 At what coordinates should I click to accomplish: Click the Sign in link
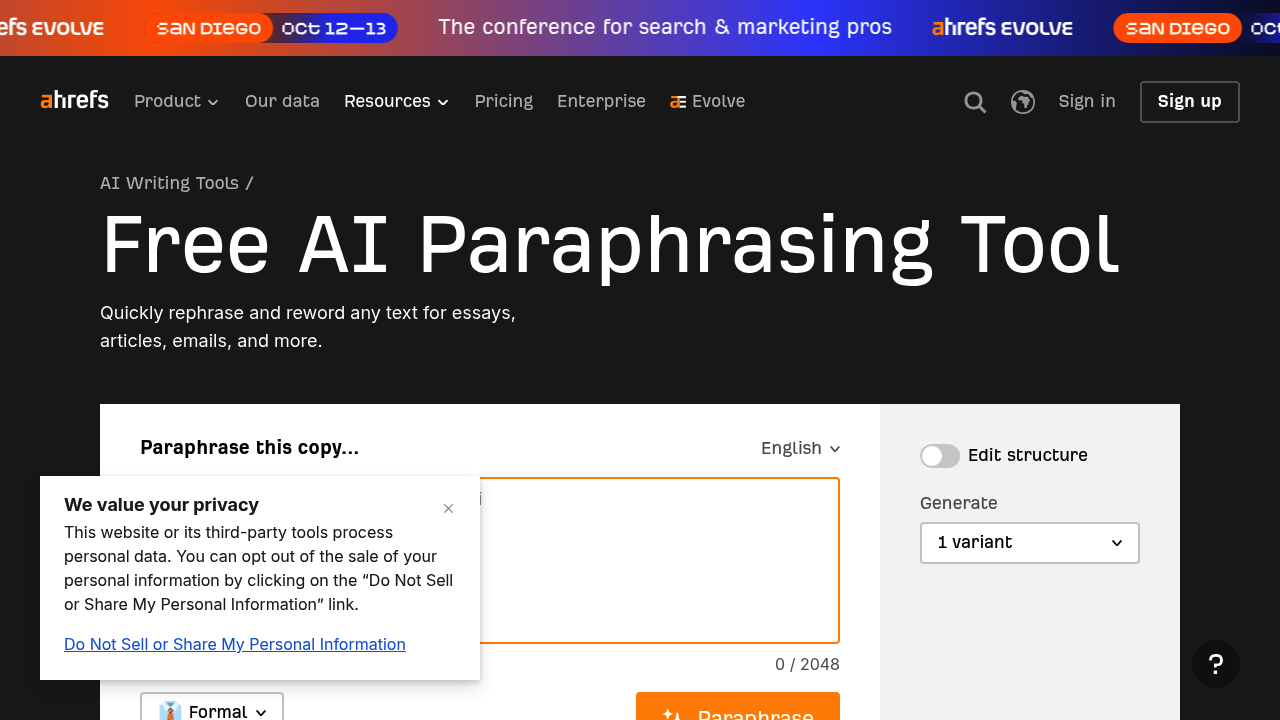click(x=1087, y=101)
